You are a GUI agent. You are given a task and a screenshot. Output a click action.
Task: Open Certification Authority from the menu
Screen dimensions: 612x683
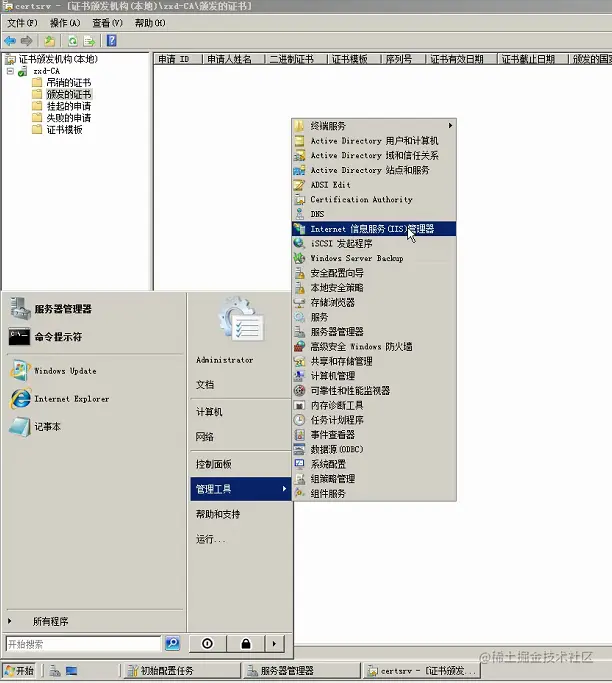374,199
